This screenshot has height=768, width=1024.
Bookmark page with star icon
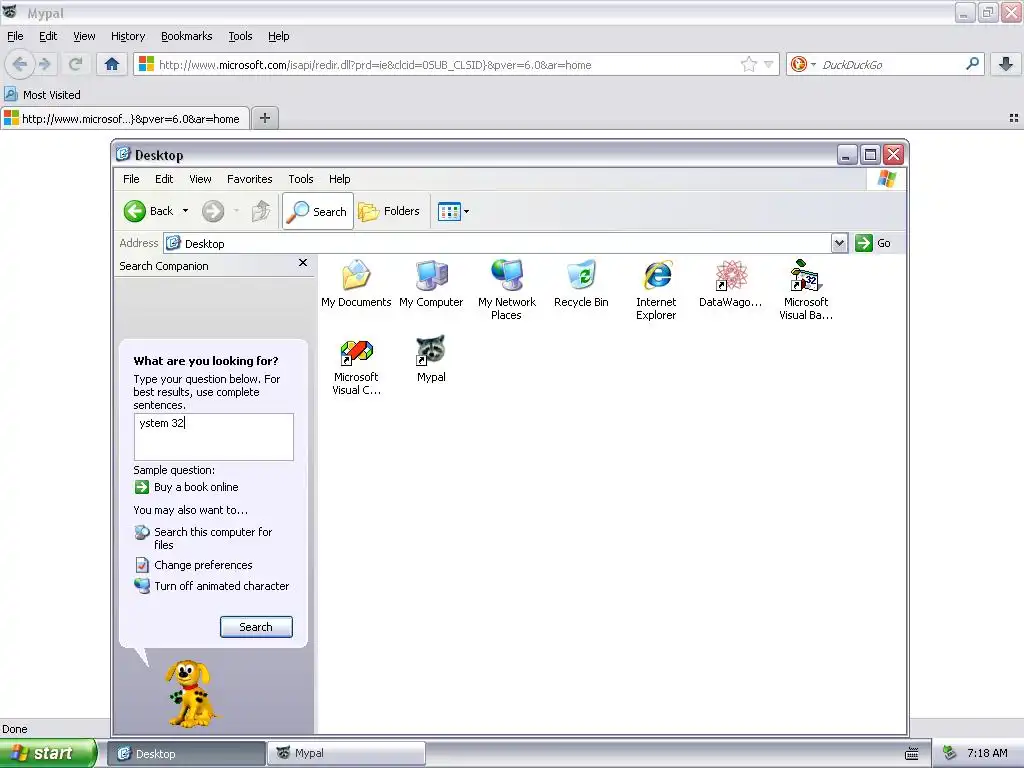coord(748,64)
